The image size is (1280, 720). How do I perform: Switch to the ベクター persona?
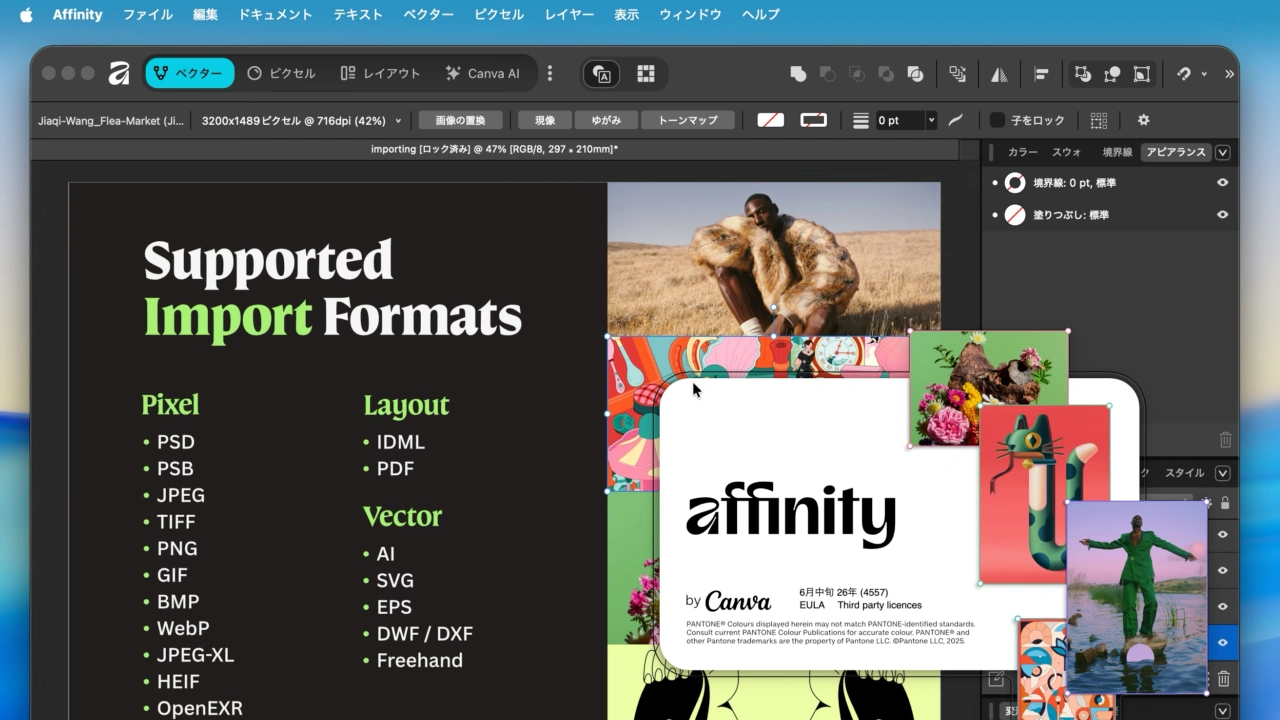(190, 73)
